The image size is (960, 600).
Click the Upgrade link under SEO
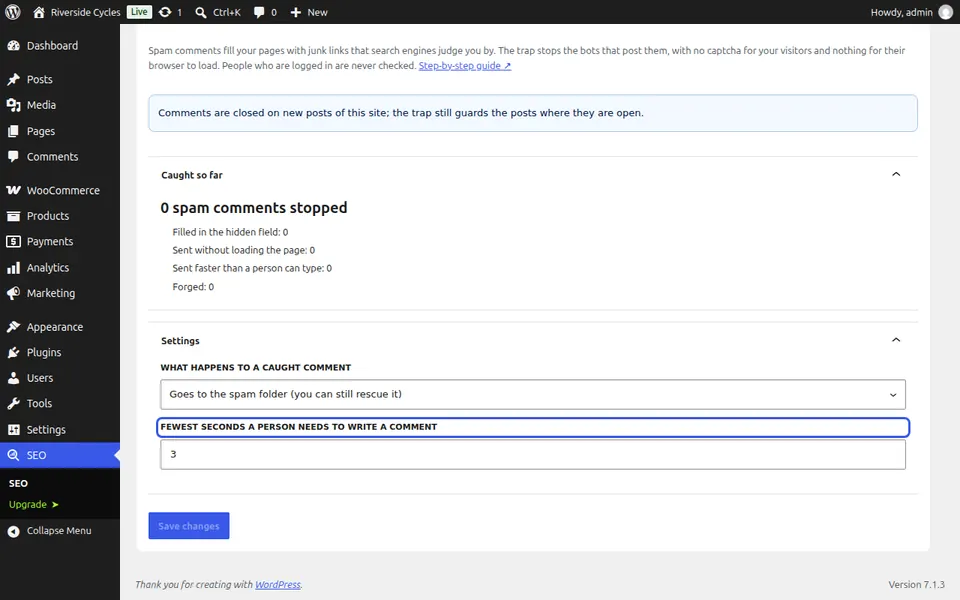(33, 504)
